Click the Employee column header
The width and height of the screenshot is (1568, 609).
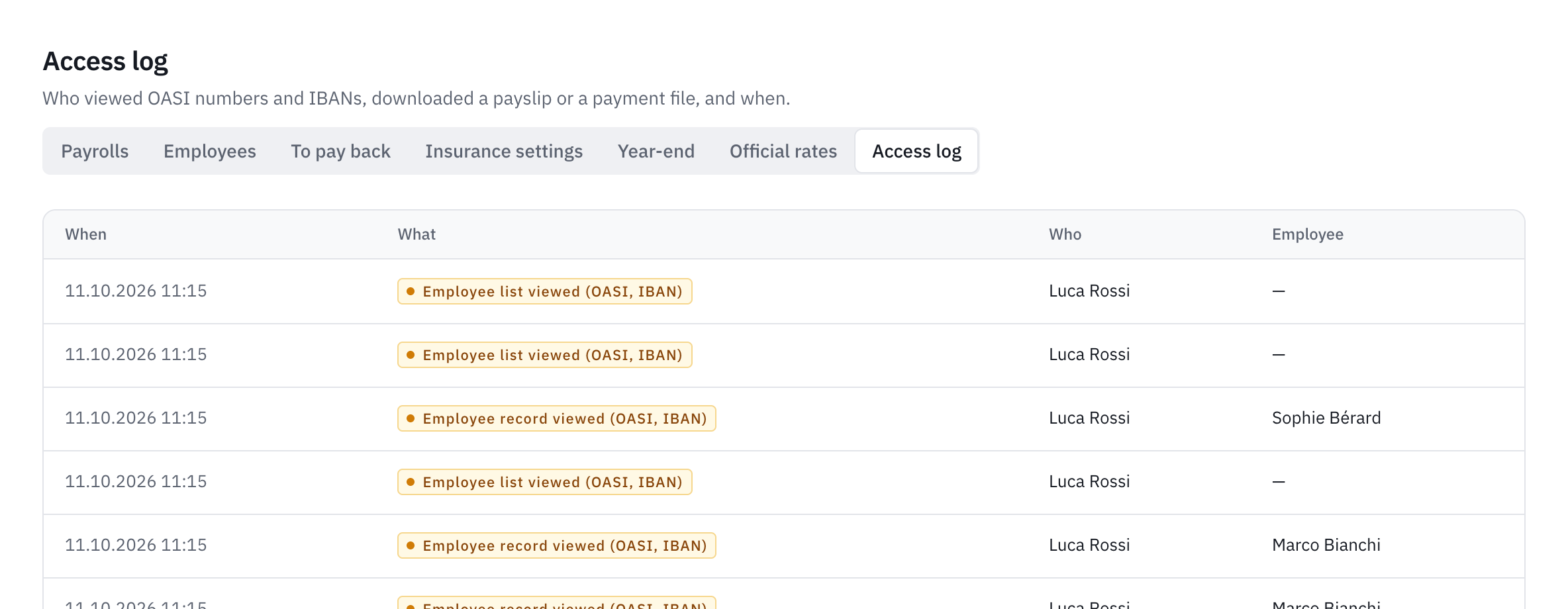click(1308, 234)
